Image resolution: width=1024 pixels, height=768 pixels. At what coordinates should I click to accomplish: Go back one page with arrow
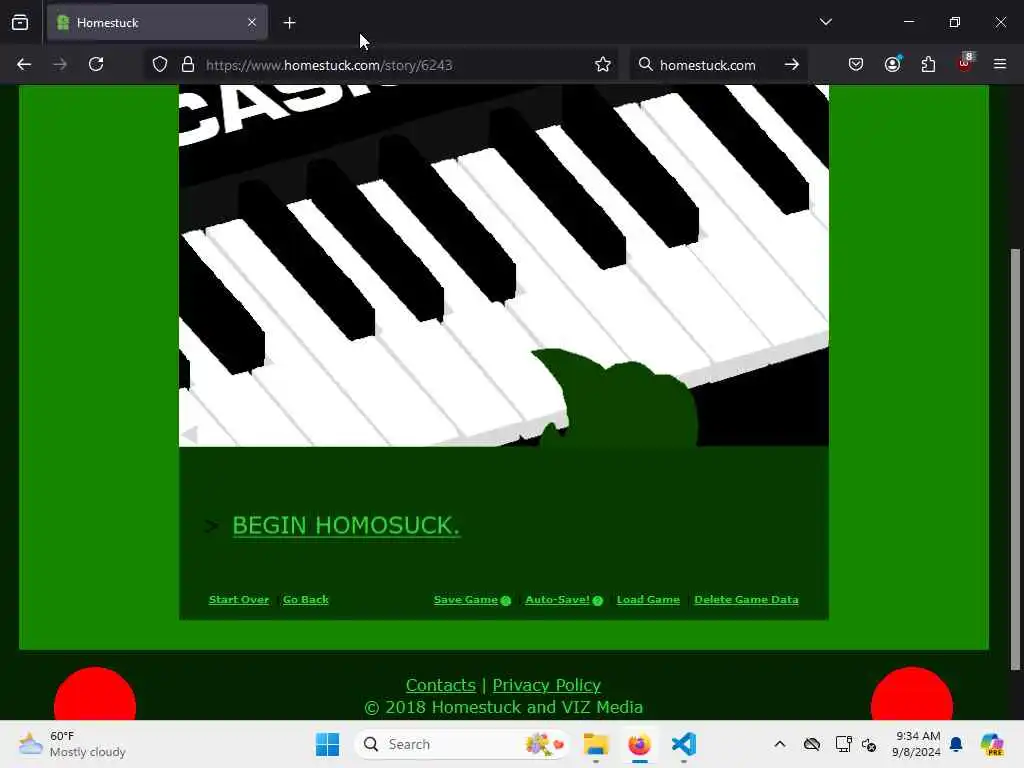coord(24,65)
